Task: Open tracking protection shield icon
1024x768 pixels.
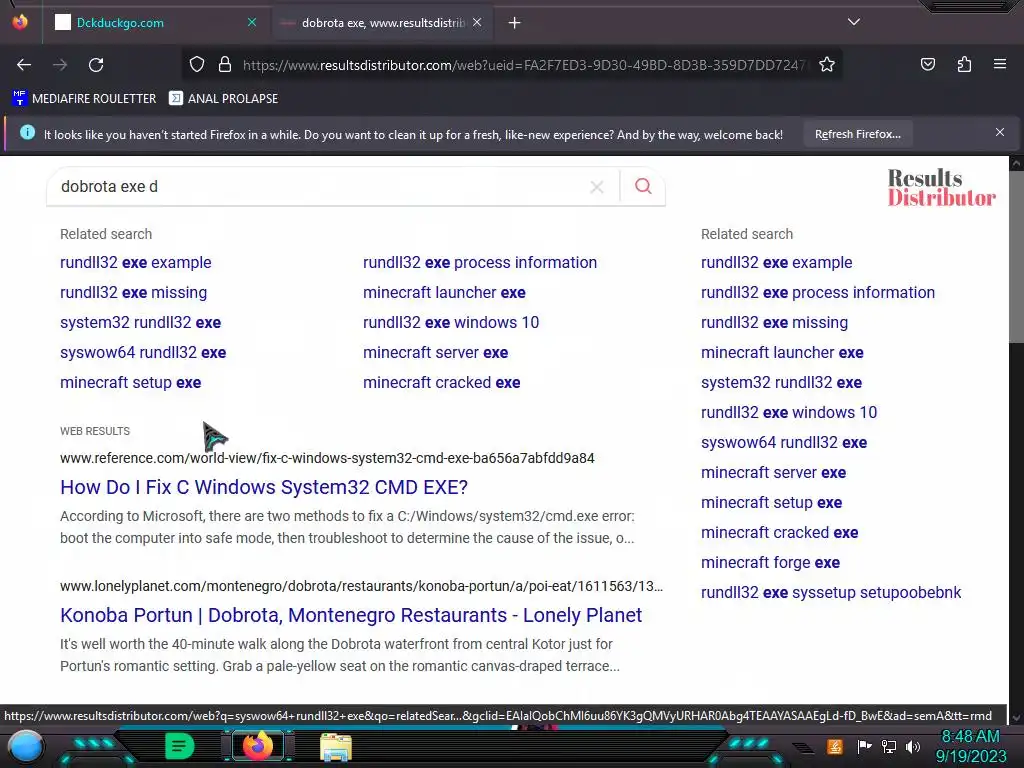Action: click(197, 65)
